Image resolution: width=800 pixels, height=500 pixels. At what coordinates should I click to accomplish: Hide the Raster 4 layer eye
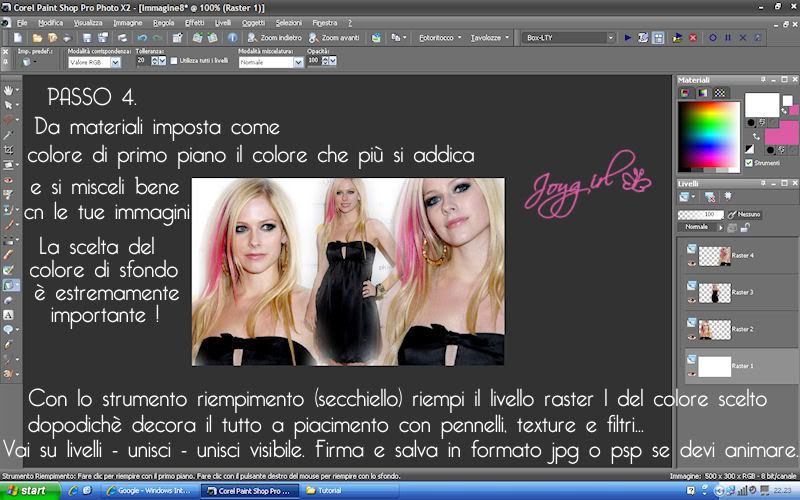point(692,264)
